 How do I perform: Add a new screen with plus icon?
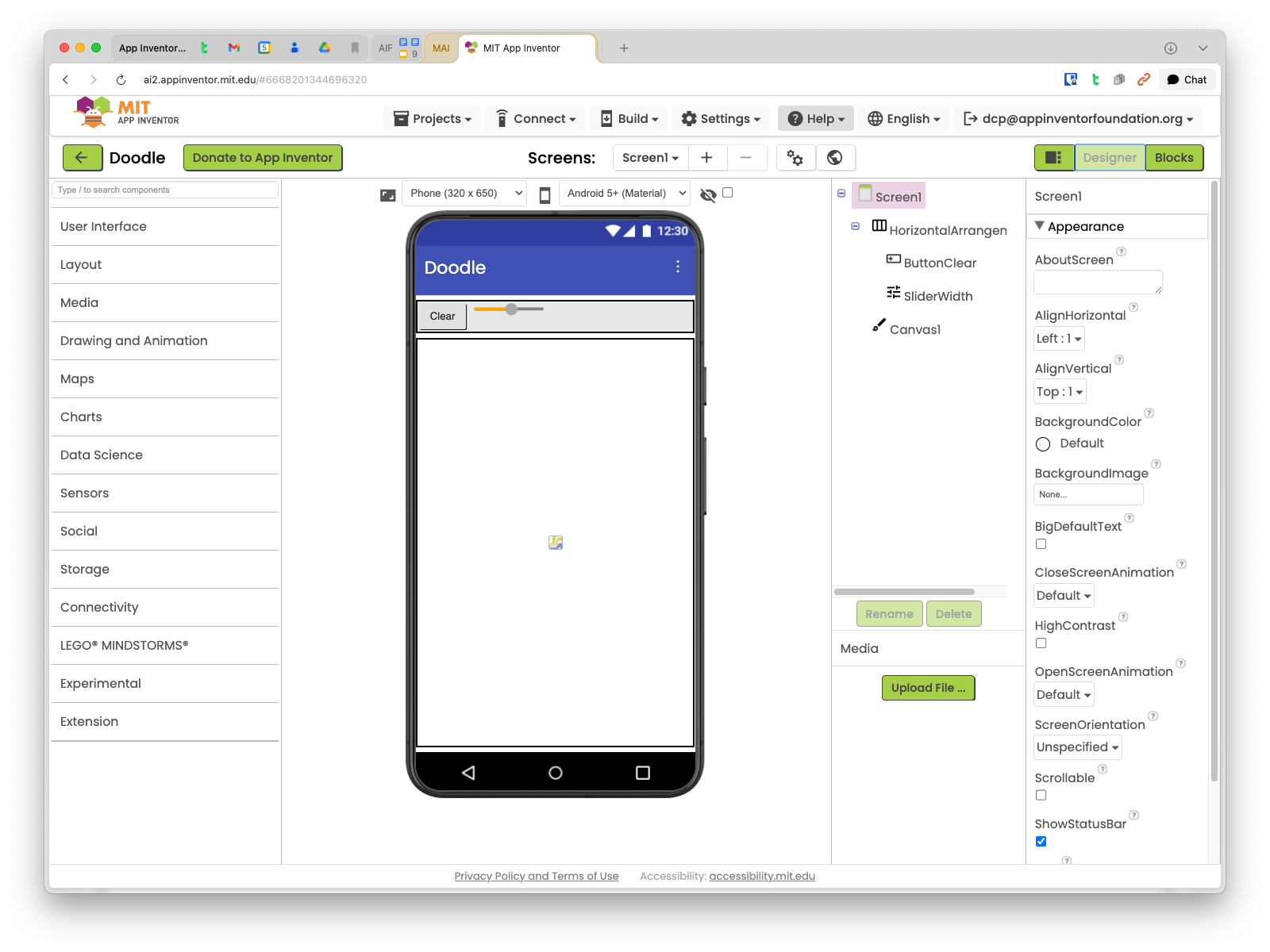point(706,158)
